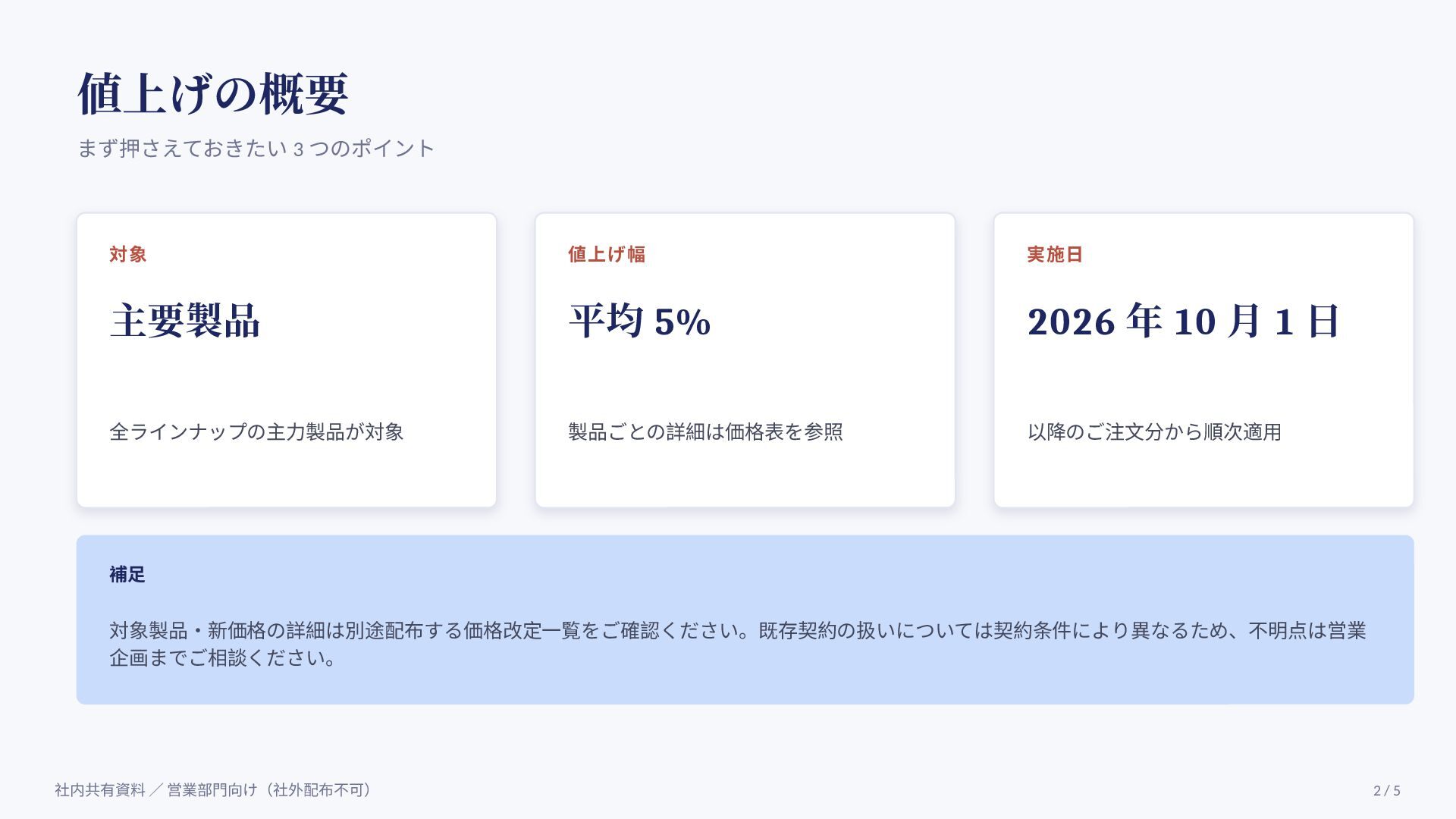This screenshot has height=819, width=1456.
Task: Click the text 全ラインナップの主力製品が対象
Action: 256,431
